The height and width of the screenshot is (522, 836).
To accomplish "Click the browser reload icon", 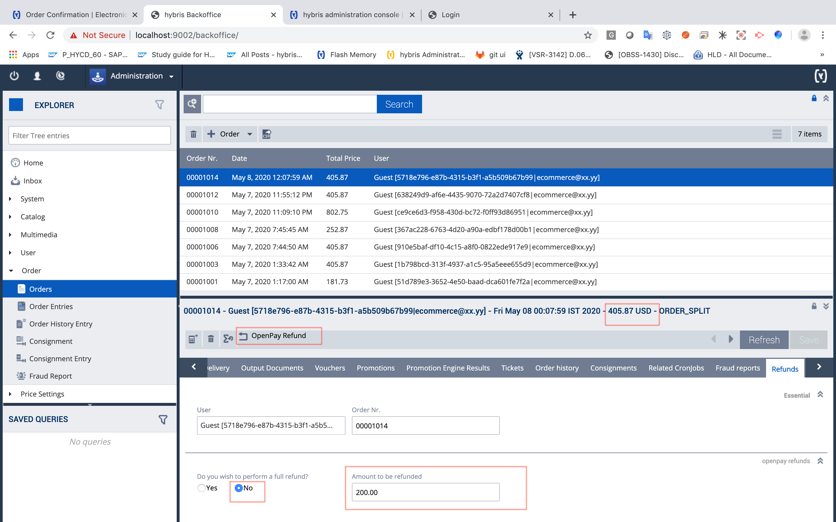I will (50, 35).
